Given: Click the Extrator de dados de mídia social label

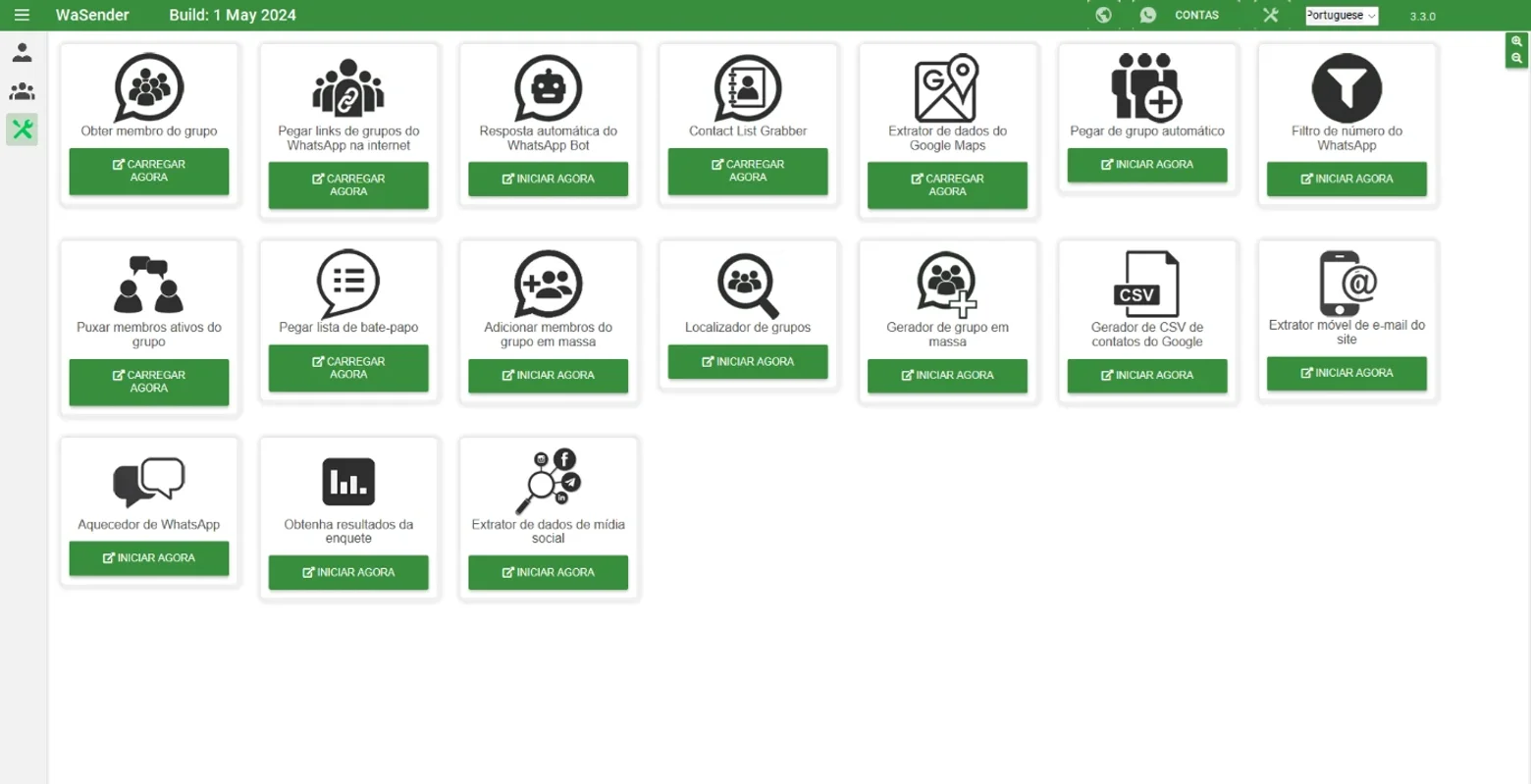Looking at the screenshot, I should [549, 532].
